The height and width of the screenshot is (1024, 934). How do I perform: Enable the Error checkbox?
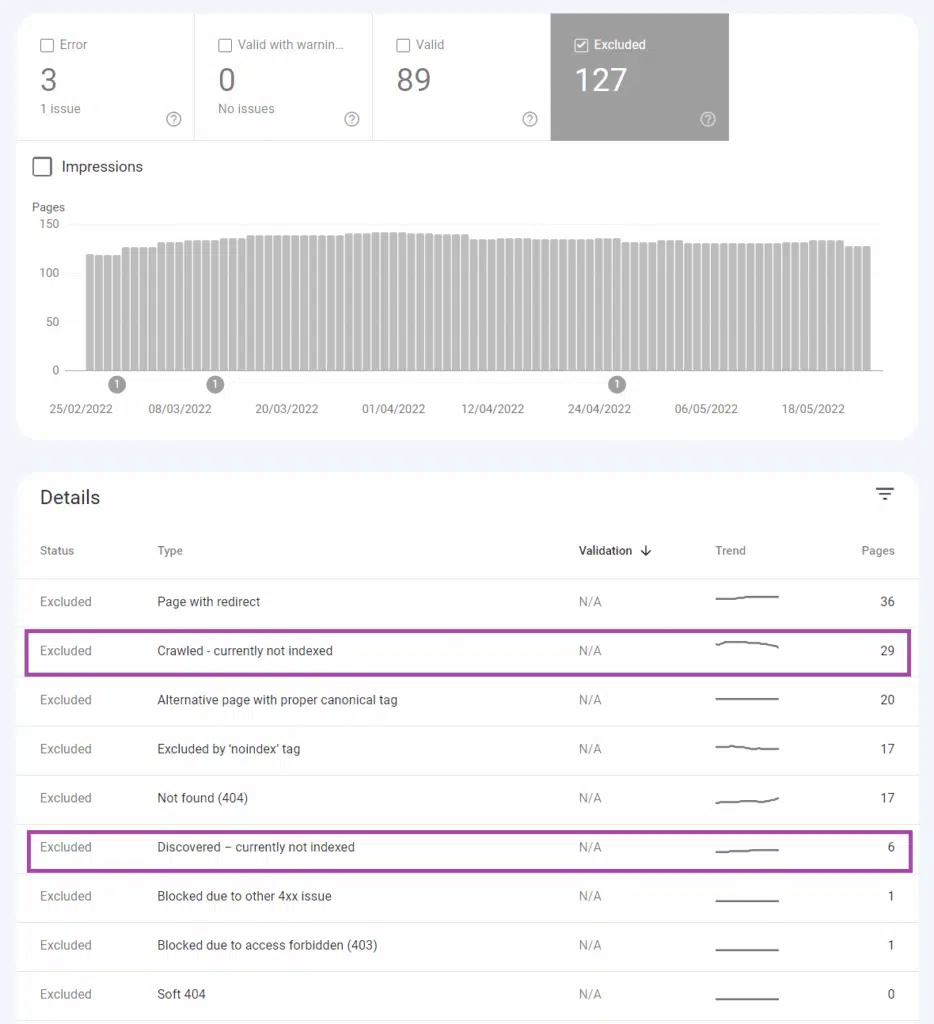pos(47,45)
